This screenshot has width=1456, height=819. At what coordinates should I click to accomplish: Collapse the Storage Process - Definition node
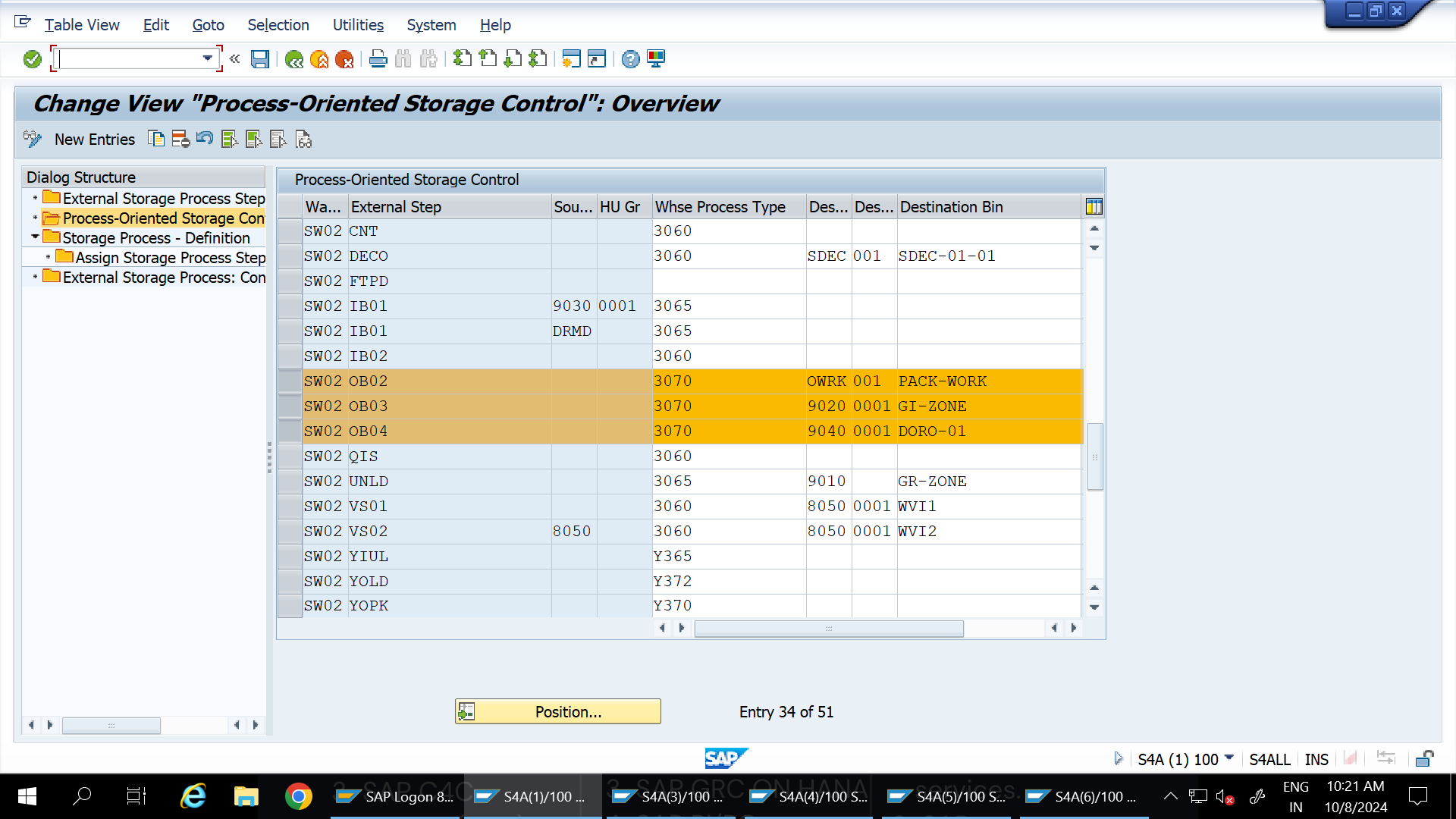click(x=35, y=237)
